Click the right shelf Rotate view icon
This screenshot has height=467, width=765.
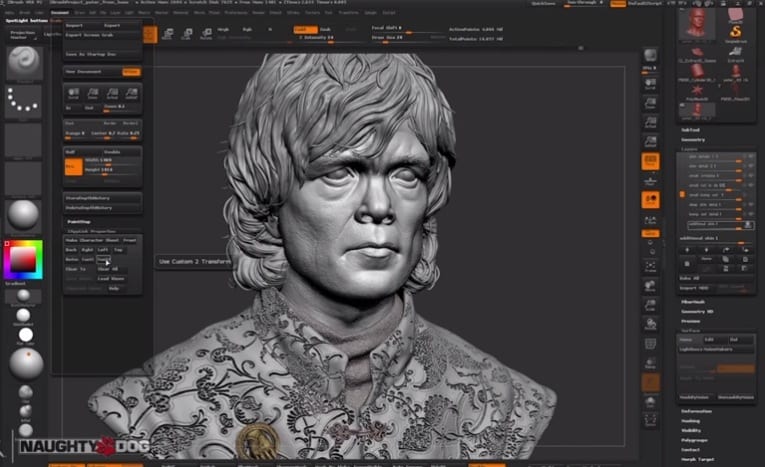click(x=650, y=324)
